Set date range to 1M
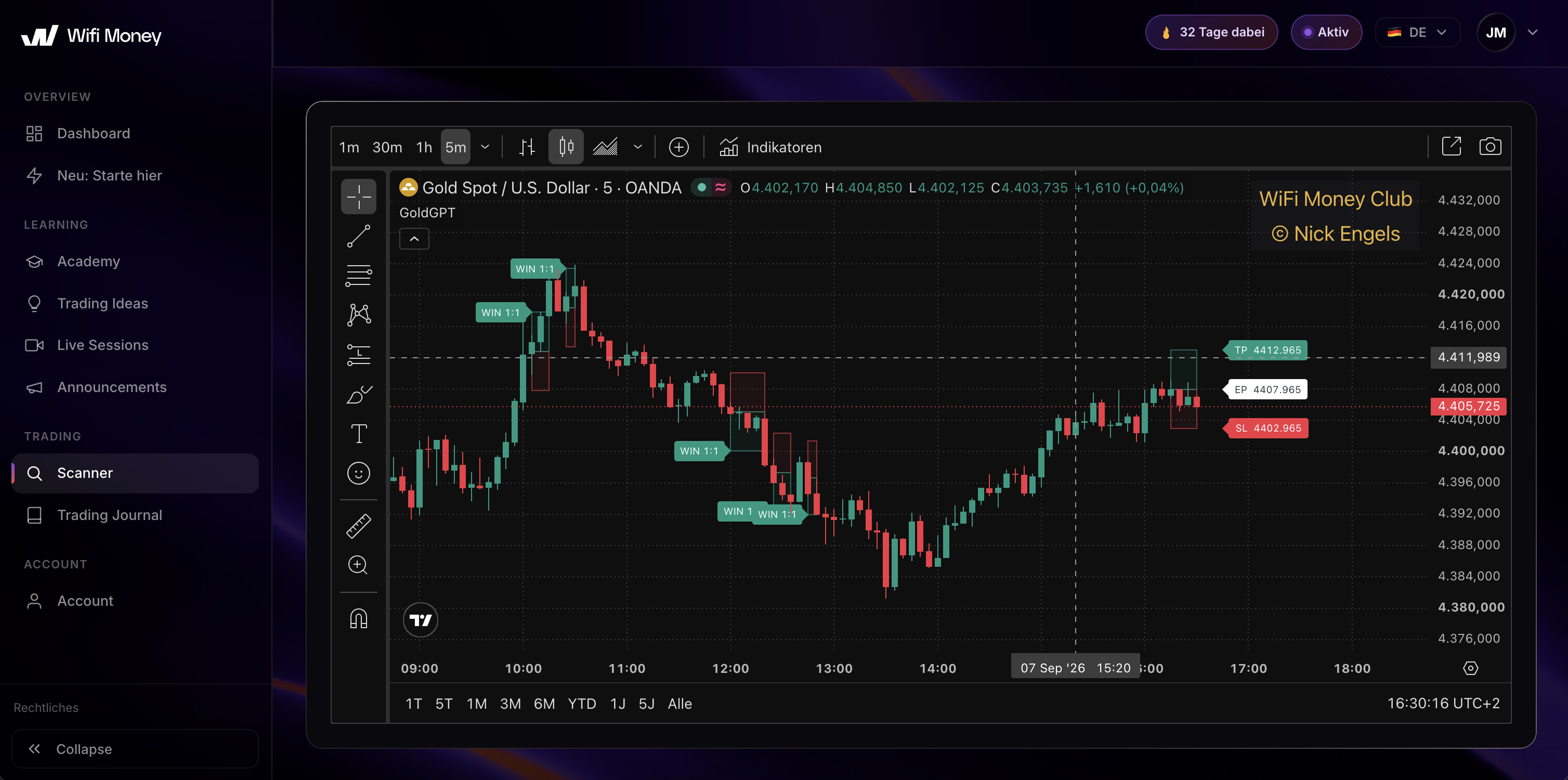The height and width of the screenshot is (780, 1568). pos(477,704)
